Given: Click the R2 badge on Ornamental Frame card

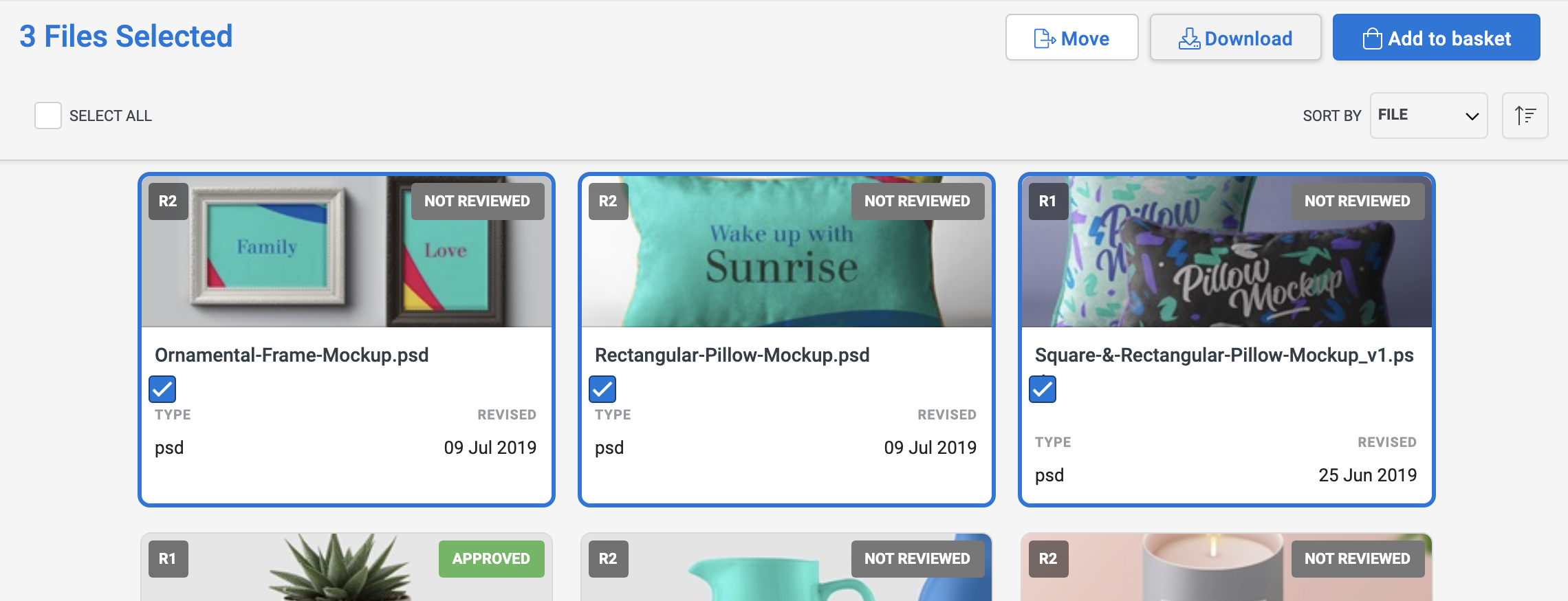Looking at the screenshot, I should point(168,201).
